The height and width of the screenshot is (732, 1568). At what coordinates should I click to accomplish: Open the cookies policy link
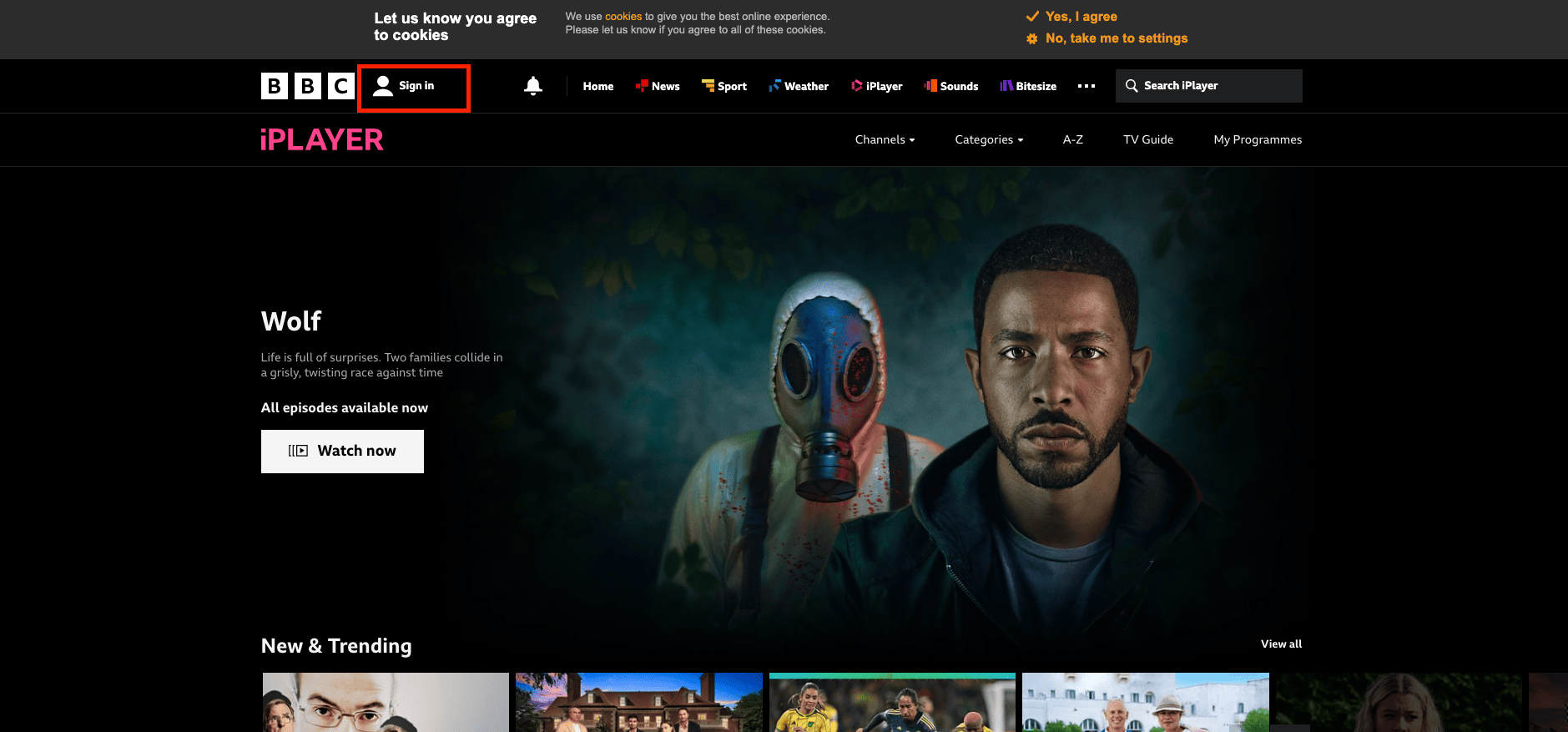pyautogui.click(x=623, y=17)
